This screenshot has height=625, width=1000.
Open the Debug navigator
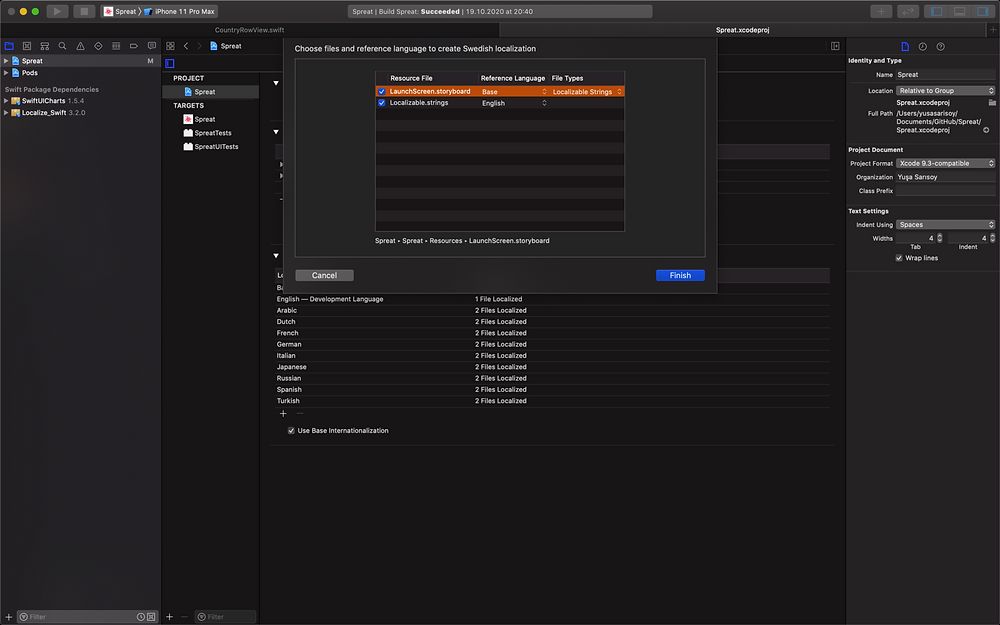(x=116, y=46)
